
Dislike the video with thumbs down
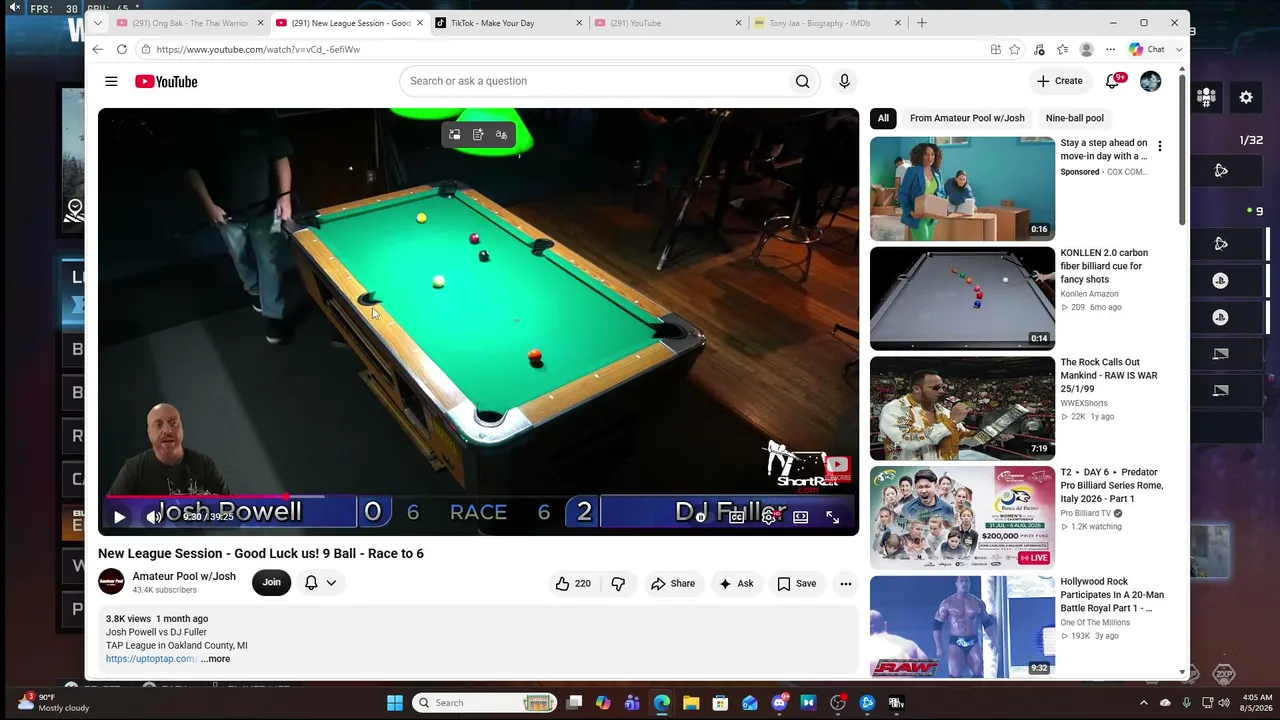click(x=618, y=583)
